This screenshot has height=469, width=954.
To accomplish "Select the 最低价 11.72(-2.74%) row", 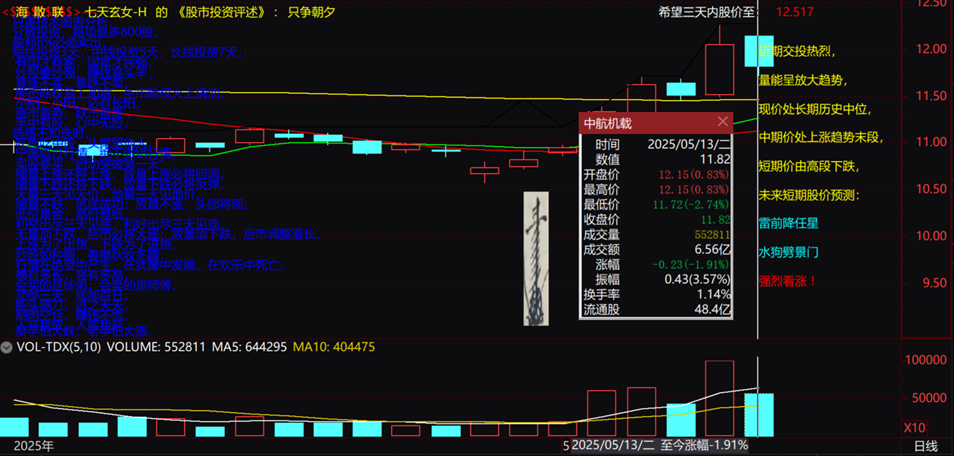I will pos(656,204).
